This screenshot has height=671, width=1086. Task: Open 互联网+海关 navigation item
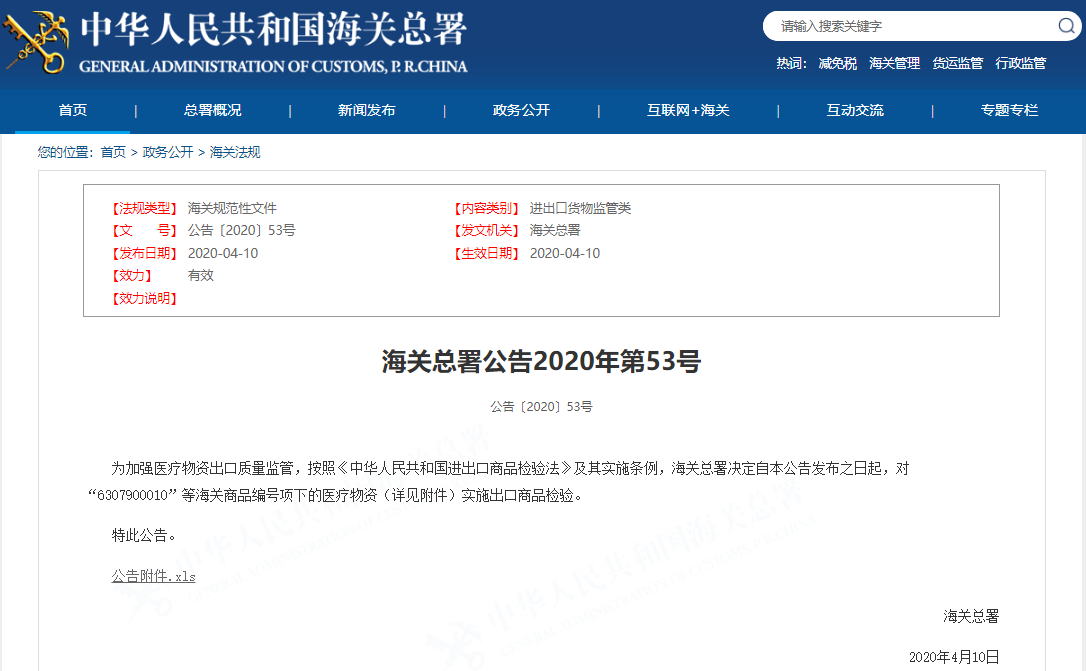[x=688, y=110]
